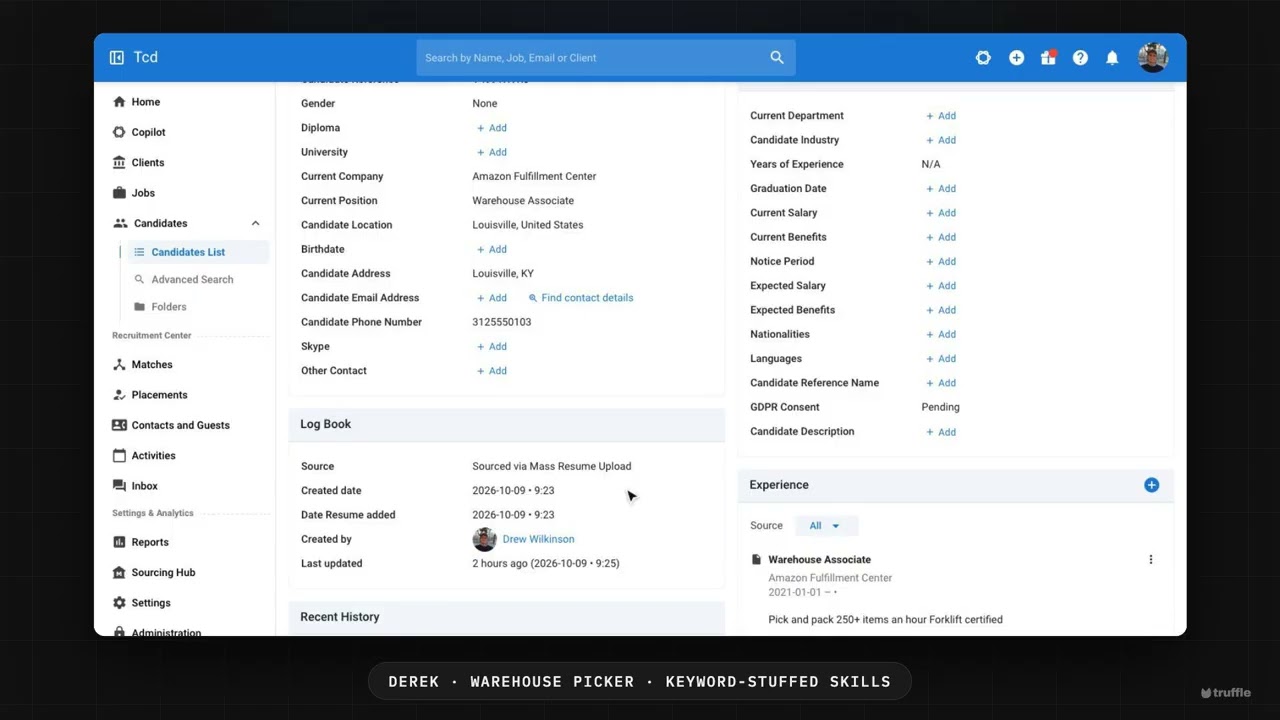Toggle the sidebar collapse icon next to Tcd
1280x720 pixels.
(117, 58)
